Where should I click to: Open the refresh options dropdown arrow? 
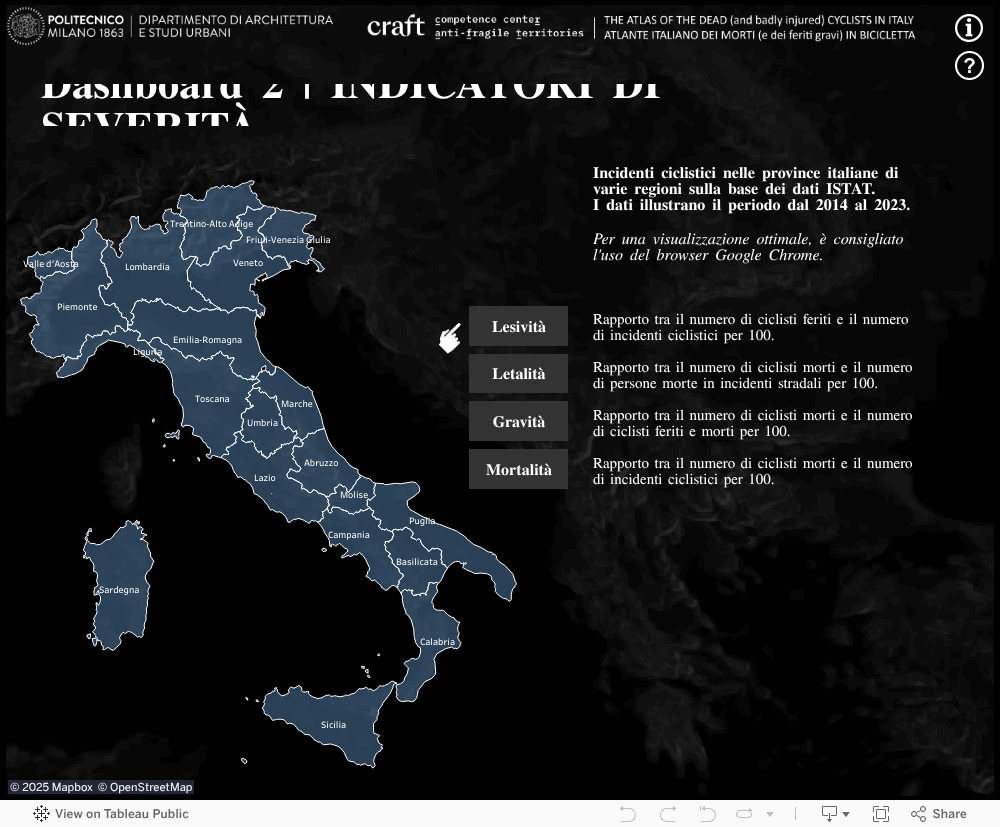click(769, 813)
